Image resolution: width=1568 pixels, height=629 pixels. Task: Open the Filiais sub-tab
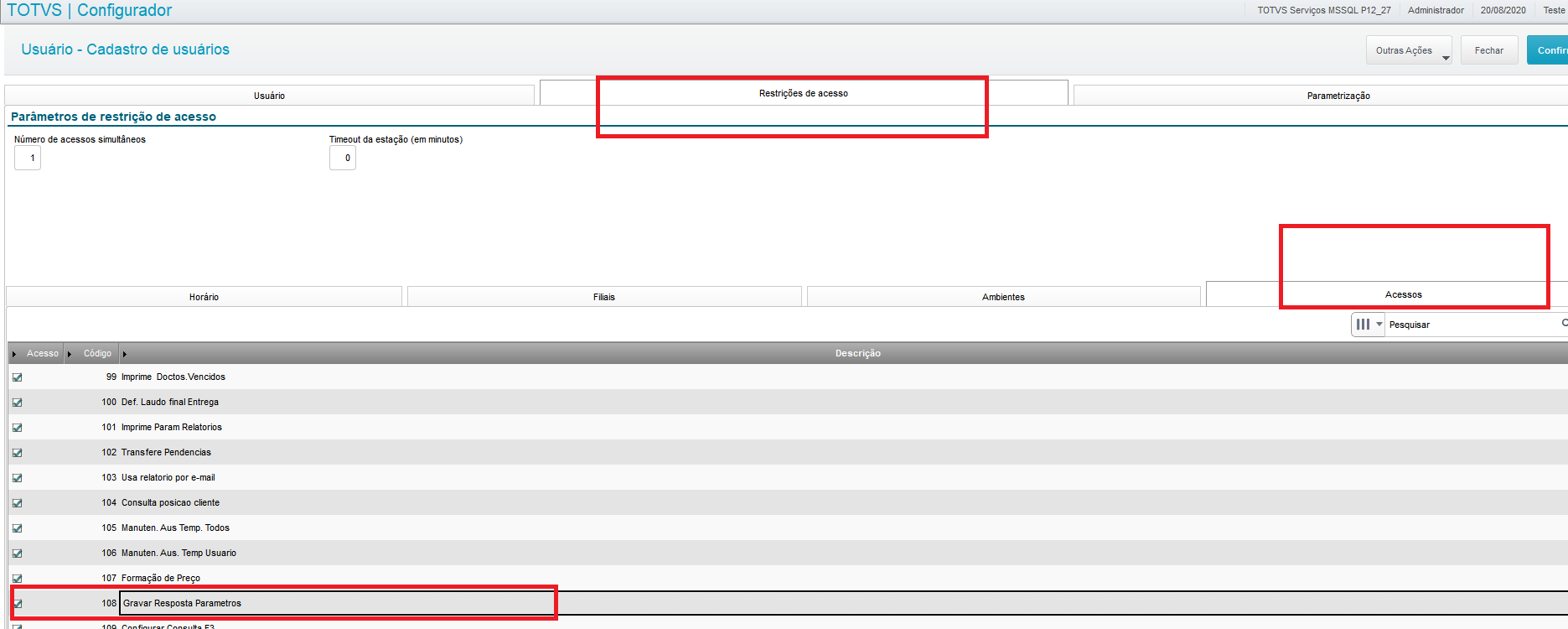click(604, 297)
